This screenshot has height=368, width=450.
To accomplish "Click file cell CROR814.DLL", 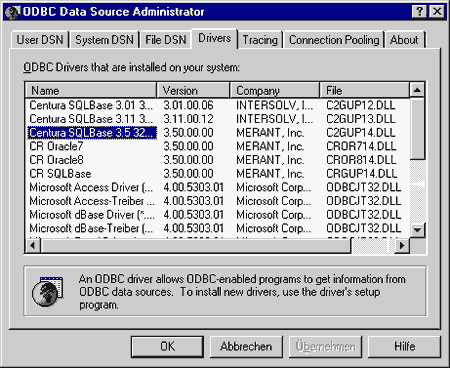I will 361,160.
